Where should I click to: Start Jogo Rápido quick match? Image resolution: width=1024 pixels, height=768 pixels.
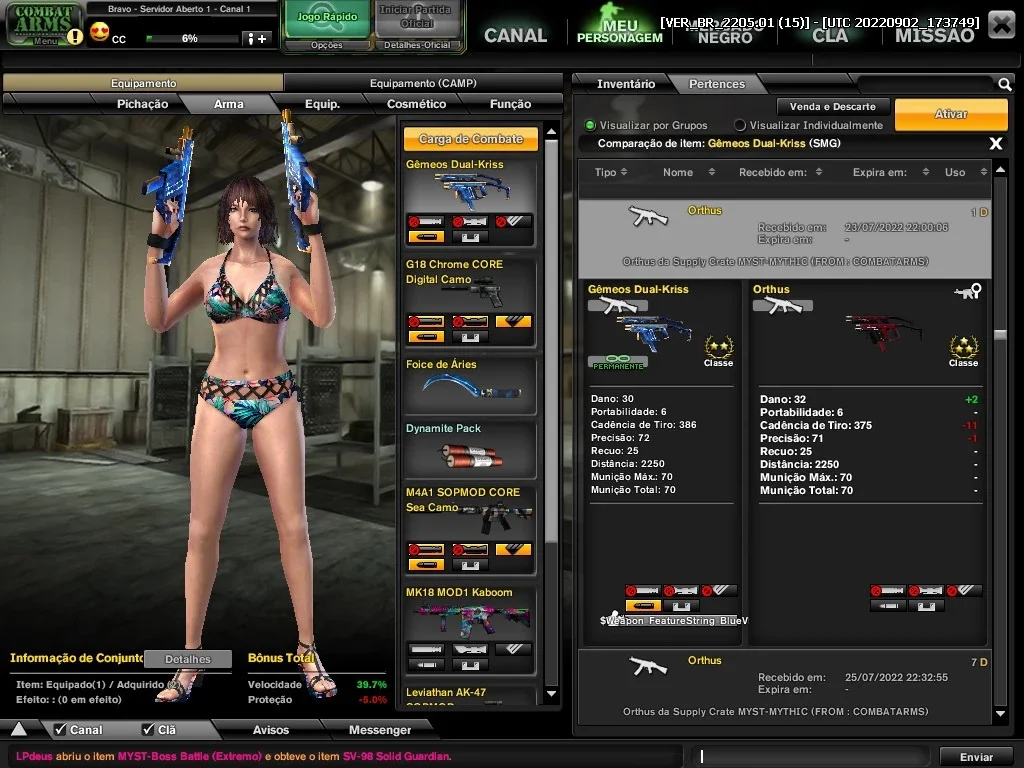pyautogui.click(x=327, y=20)
